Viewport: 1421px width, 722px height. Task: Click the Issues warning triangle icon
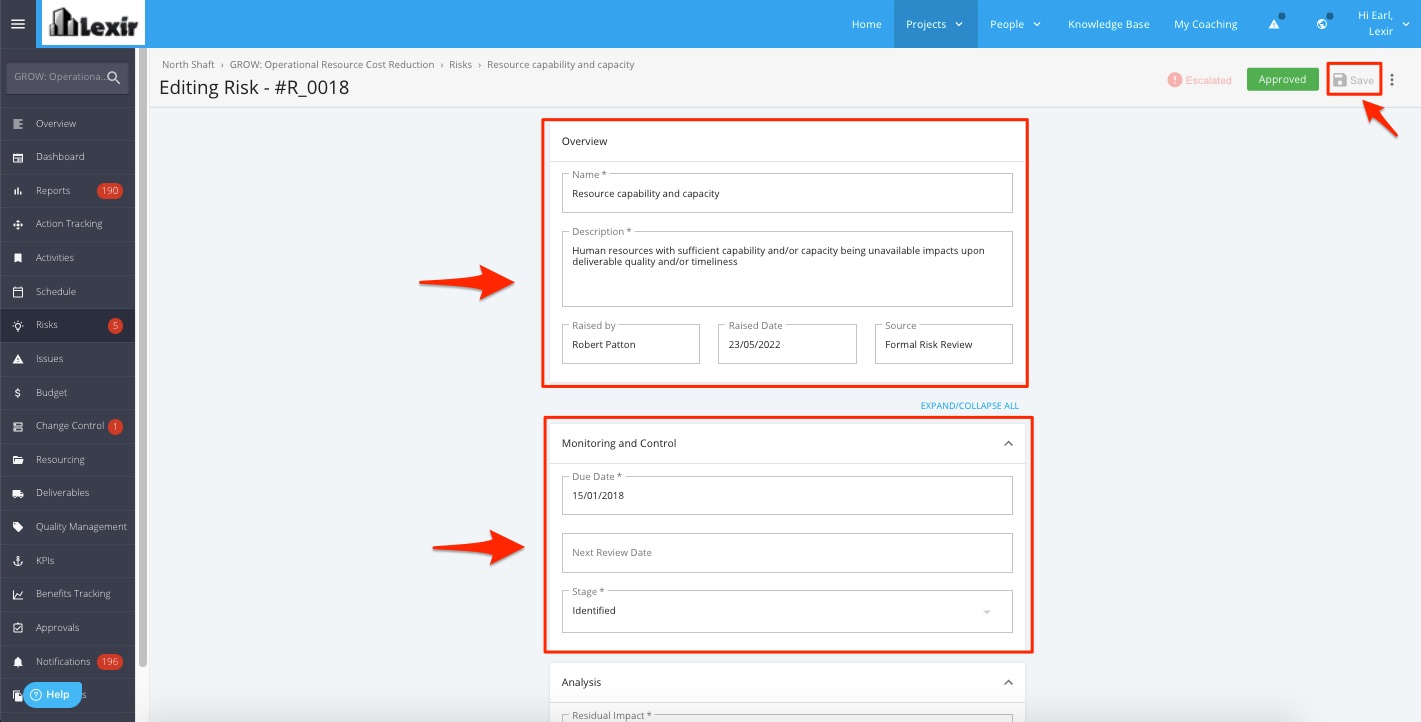(x=18, y=359)
